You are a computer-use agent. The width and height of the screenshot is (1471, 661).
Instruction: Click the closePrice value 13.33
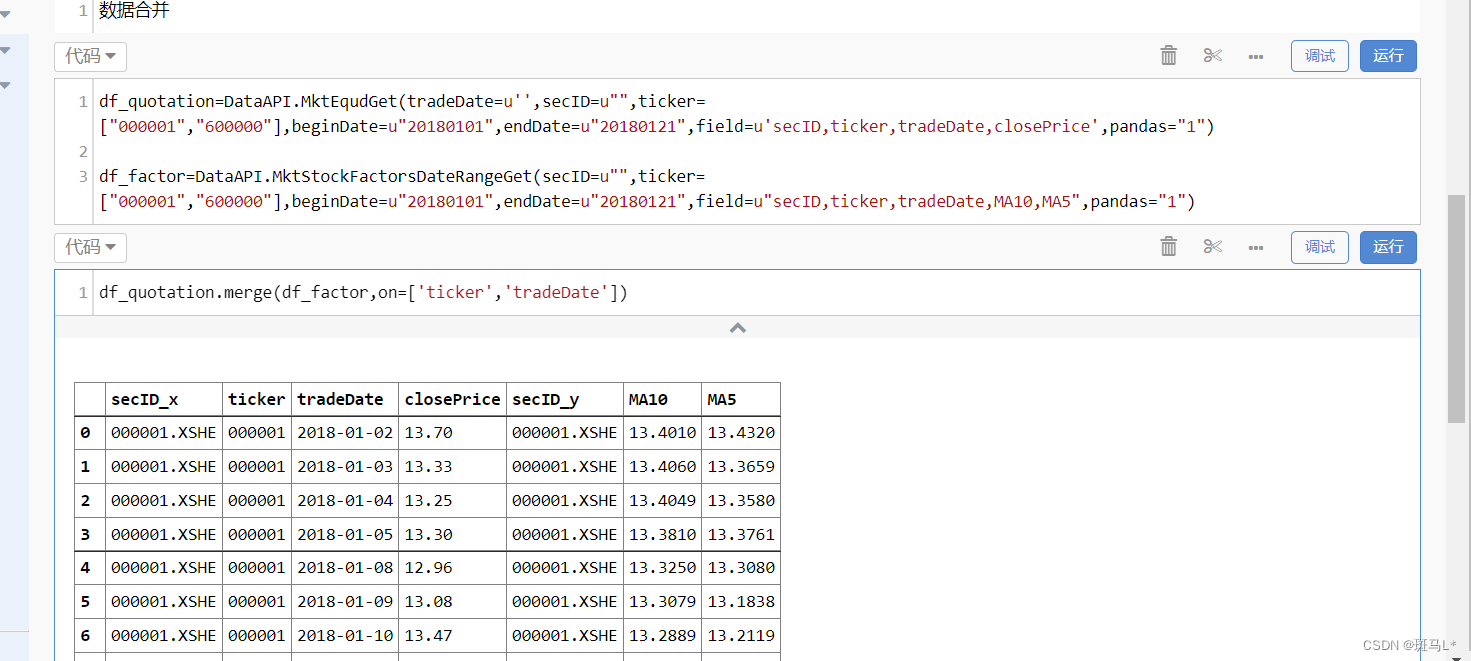coord(452,467)
